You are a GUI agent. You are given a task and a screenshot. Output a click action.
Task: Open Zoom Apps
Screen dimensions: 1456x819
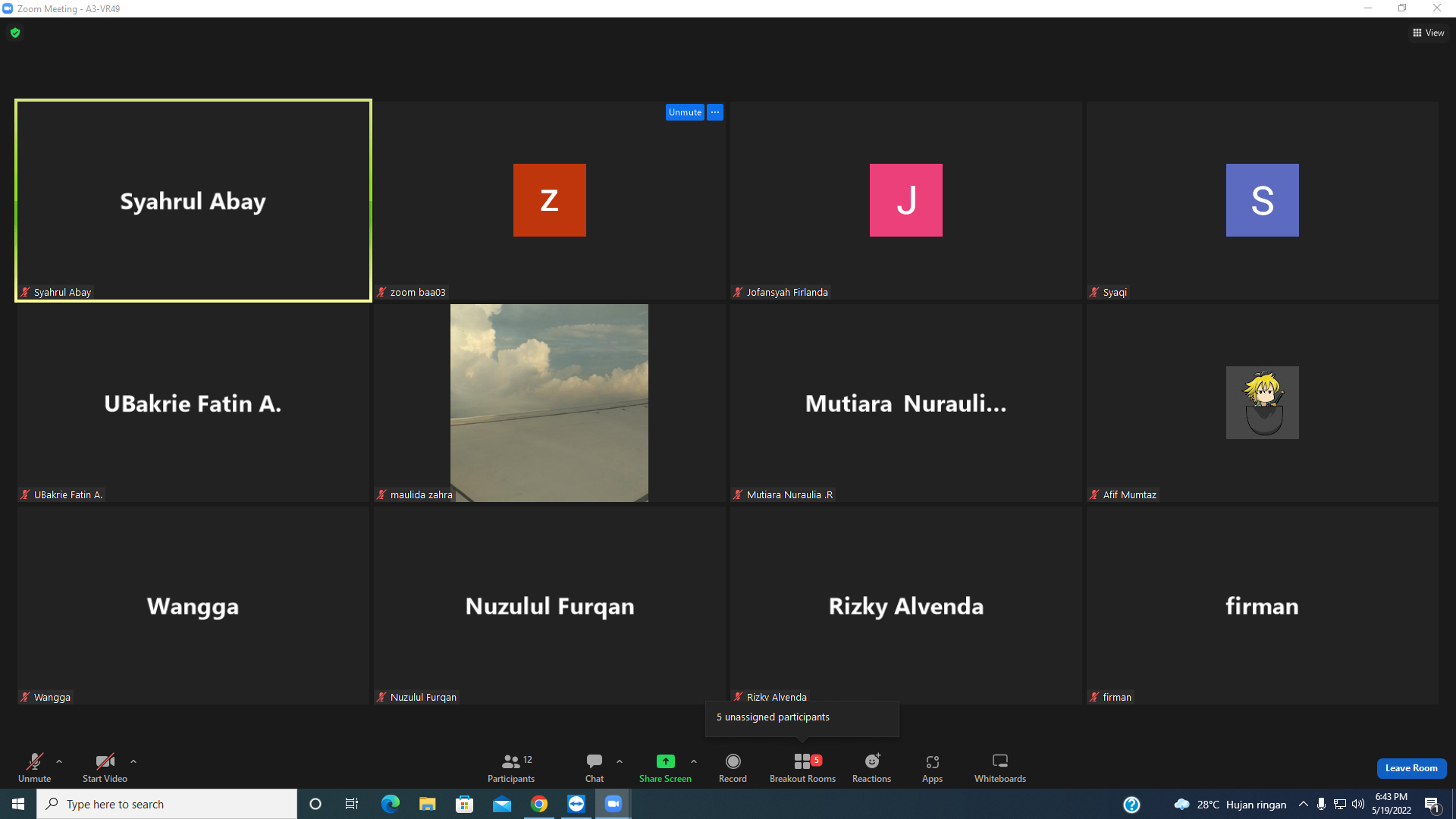[x=933, y=767]
